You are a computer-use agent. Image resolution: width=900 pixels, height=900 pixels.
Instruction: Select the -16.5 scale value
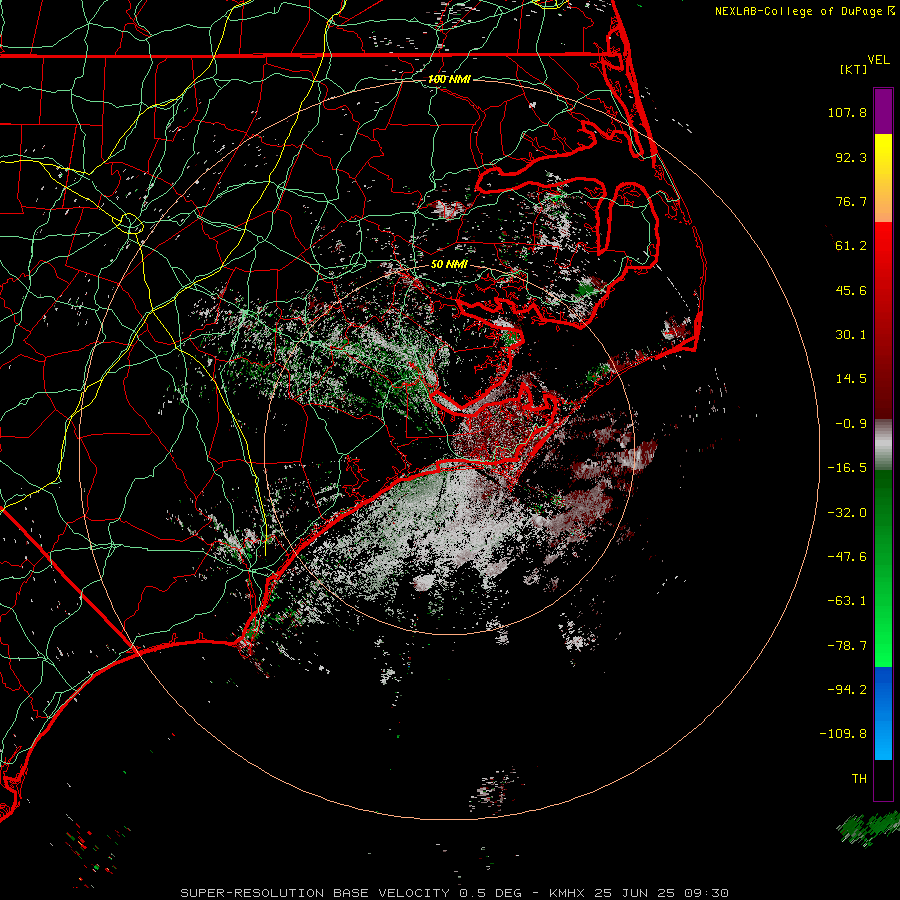pyautogui.click(x=847, y=468)
